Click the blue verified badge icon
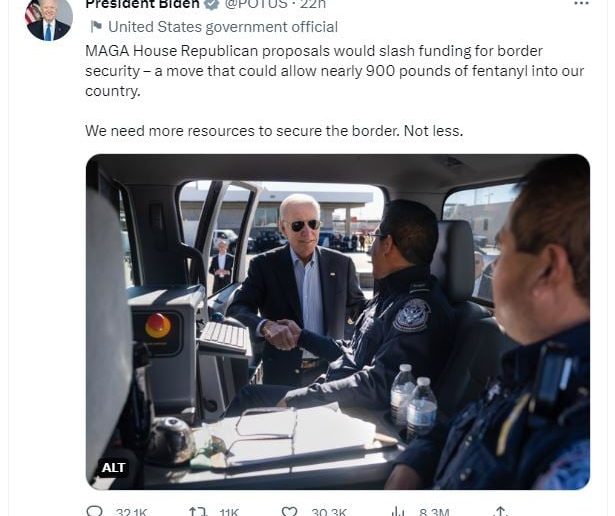Viewport: 615px width, 516px height. pos(212,4)
